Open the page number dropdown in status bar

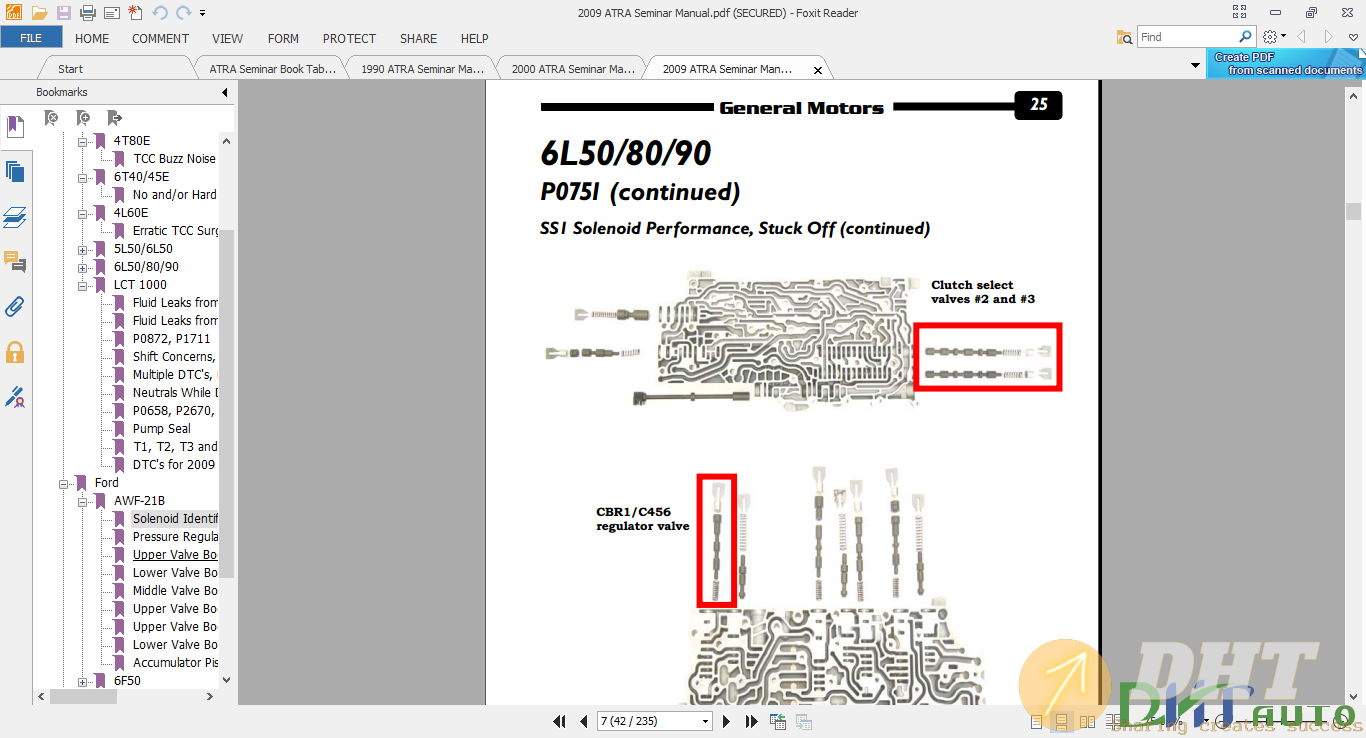pyautogui.click(x=705, y=721)
